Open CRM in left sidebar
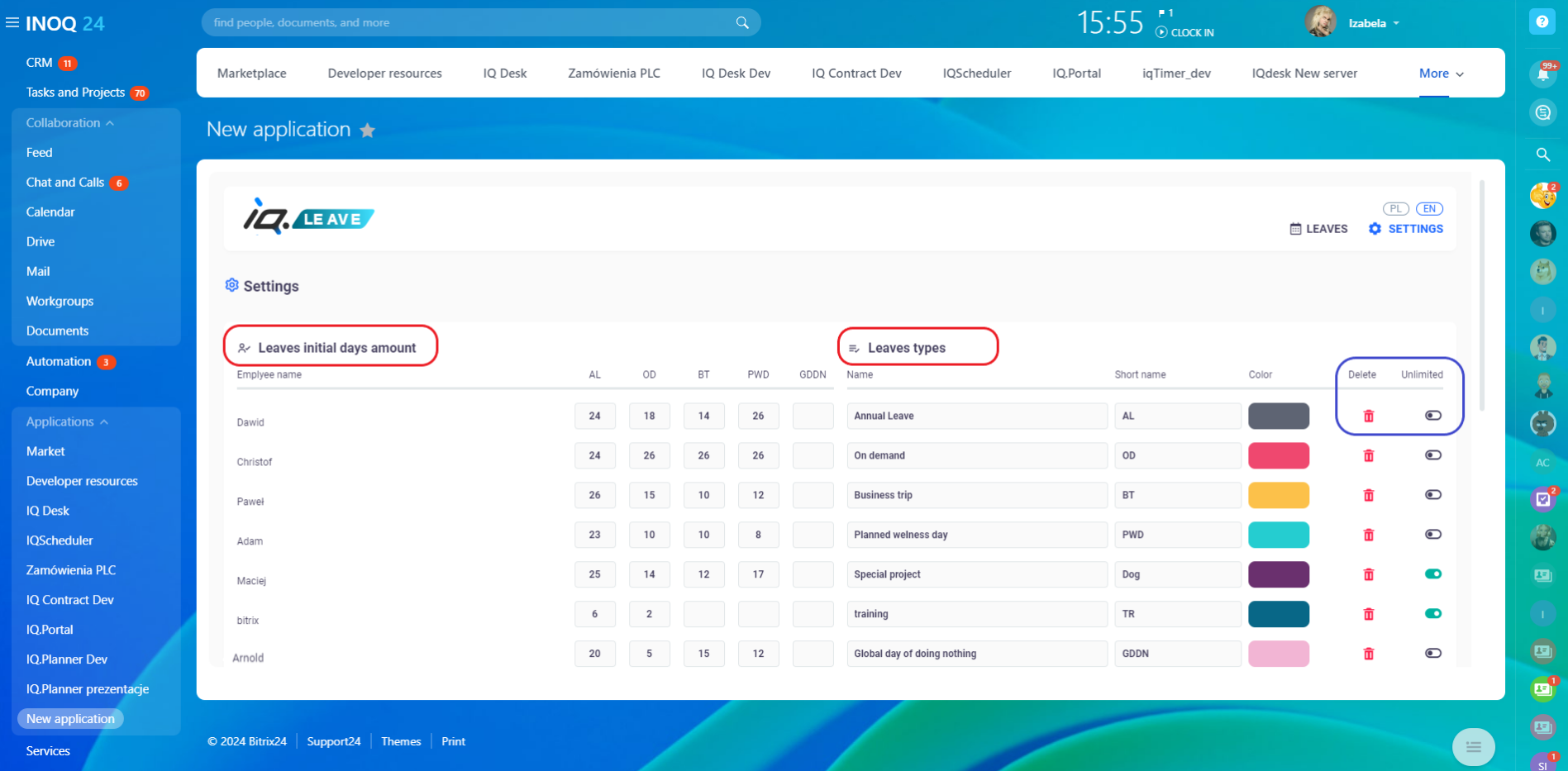The image size is (1568, 771). click(x=39, y=63)
